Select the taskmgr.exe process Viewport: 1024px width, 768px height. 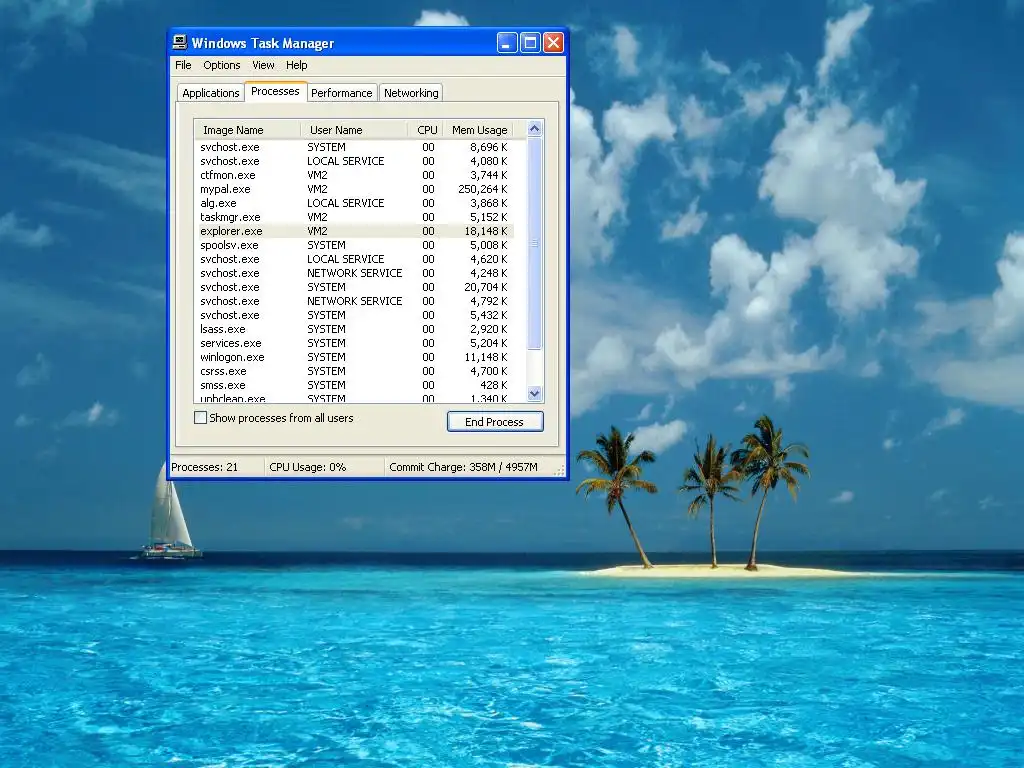(x=355, y=217)
